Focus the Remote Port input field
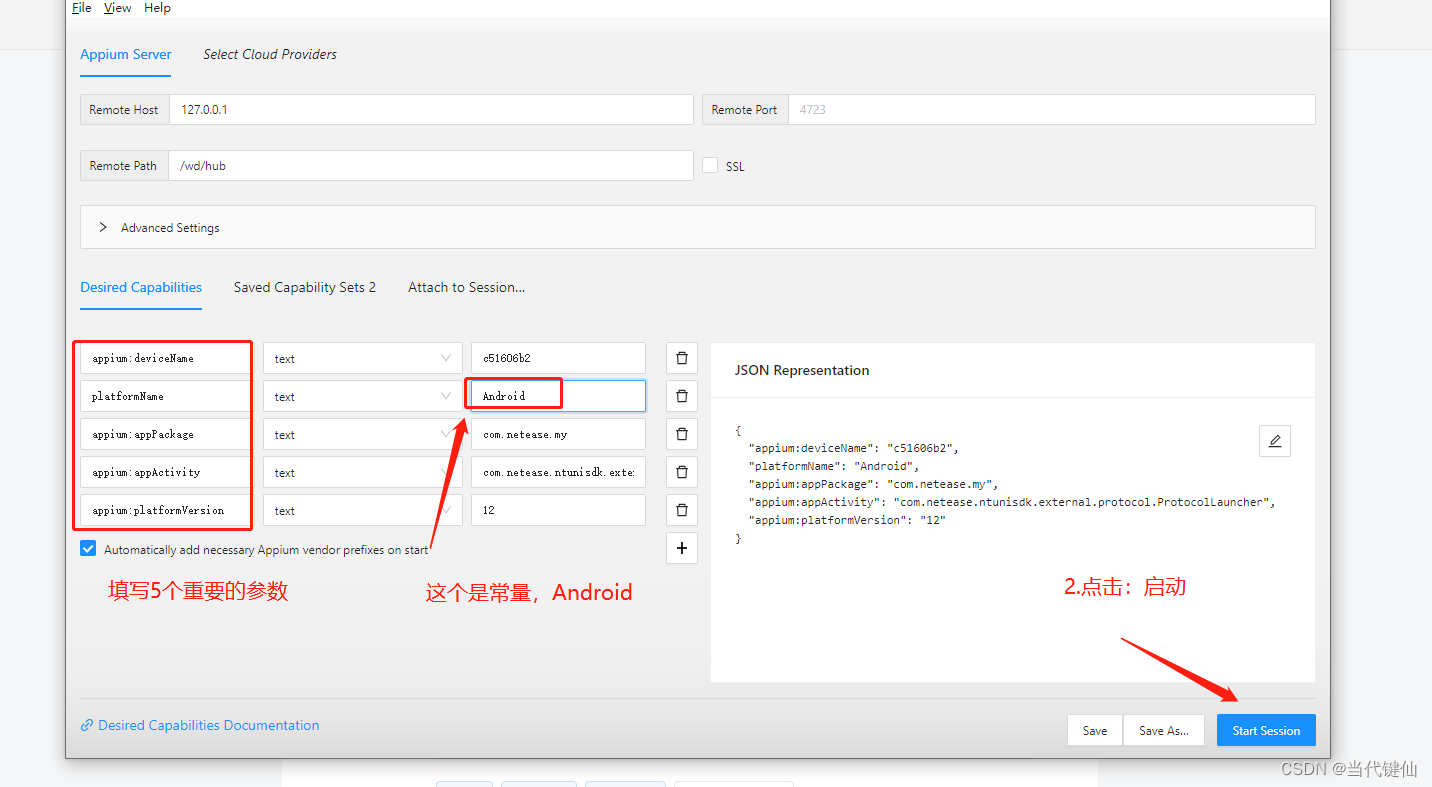The height and width of the screenshot is (787, 1432). pyautogui.click(x=1051, y=110)
